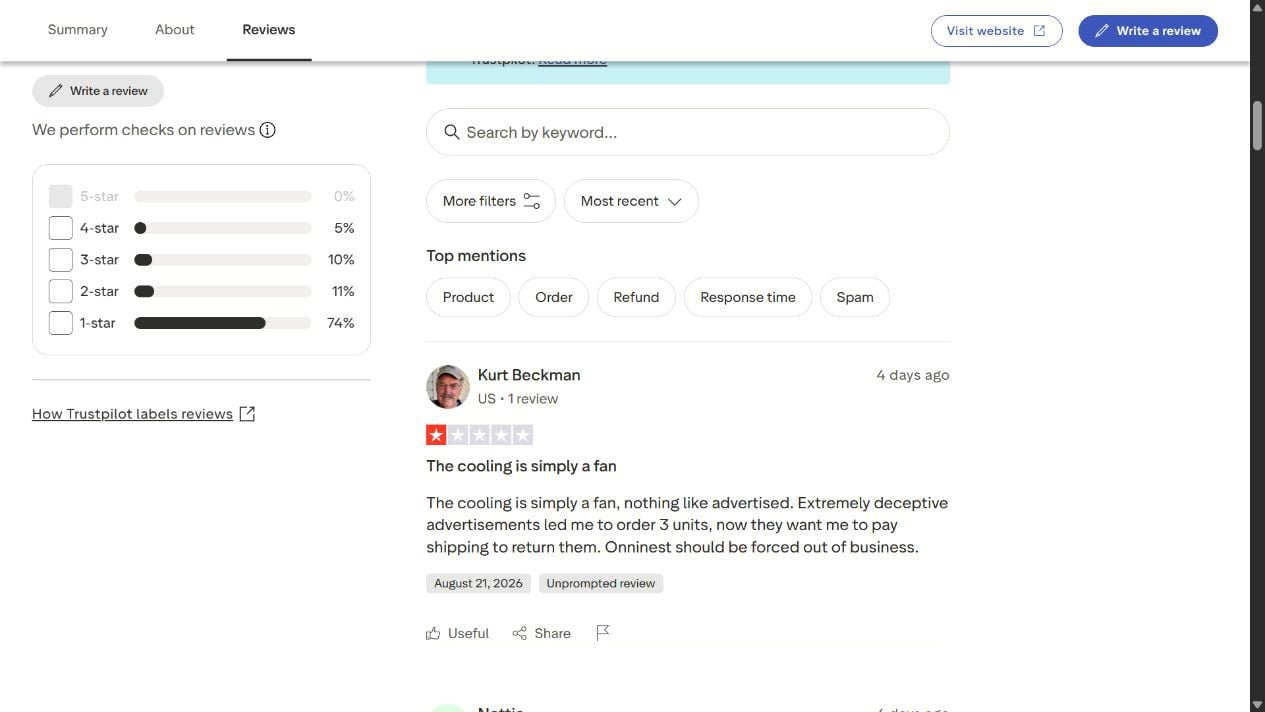The image size is (1265, 712).
Task: Tick the 2-star filter checkbox
Action: (61, 291)
